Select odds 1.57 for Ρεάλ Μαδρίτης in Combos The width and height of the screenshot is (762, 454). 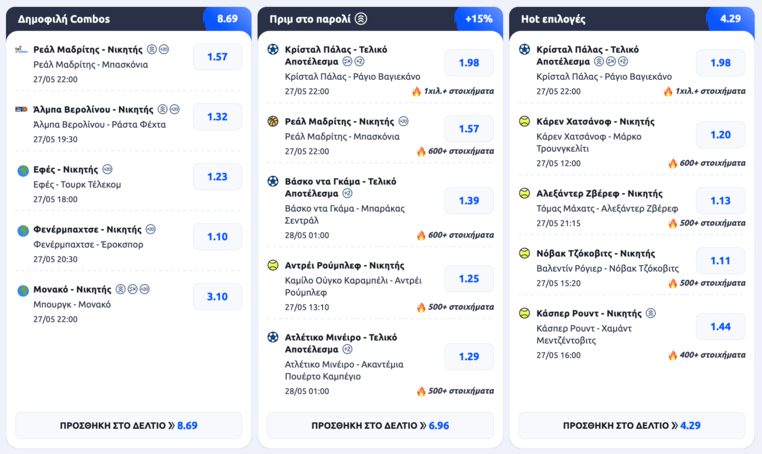pyautogui.click(x=217, y=57)
